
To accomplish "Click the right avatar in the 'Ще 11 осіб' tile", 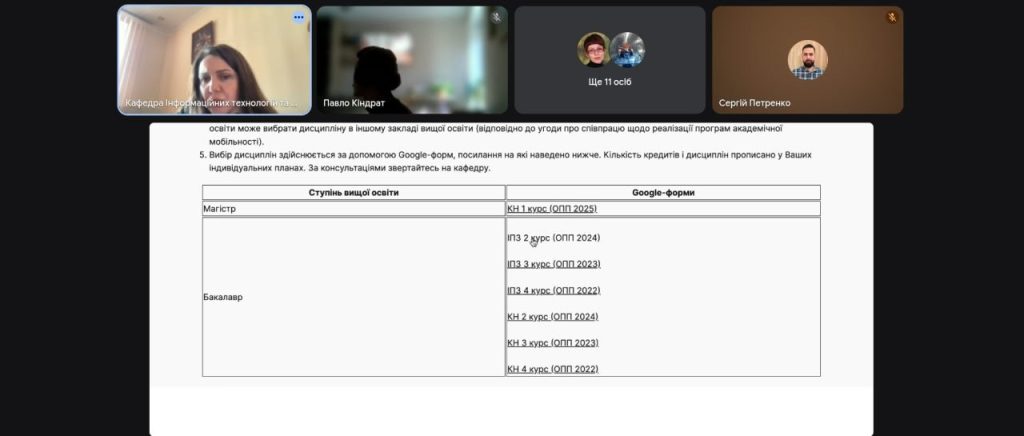I will (x=628, y=49).
